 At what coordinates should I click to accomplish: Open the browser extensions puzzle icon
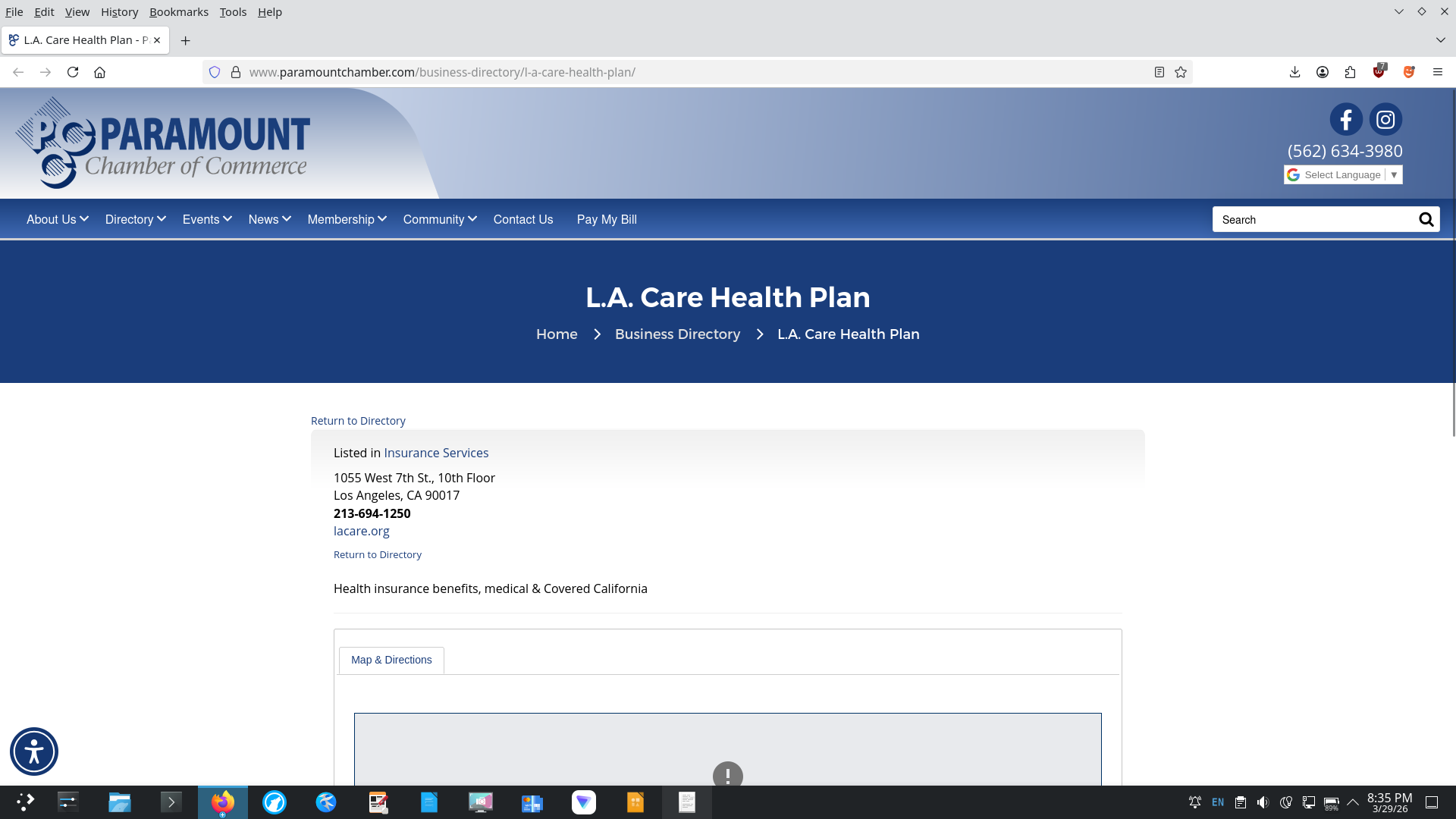[1351, 72]
